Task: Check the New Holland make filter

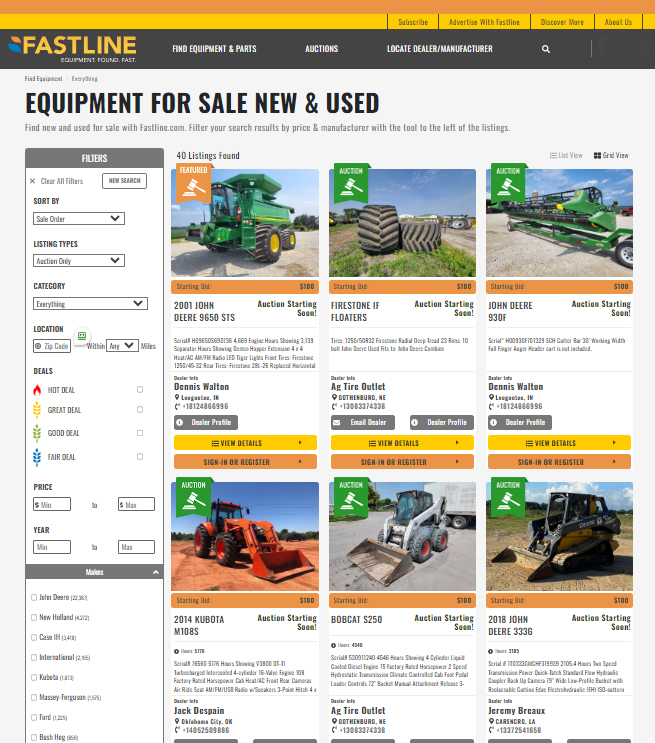Action: pyautogui.click(x=34, y=617)
